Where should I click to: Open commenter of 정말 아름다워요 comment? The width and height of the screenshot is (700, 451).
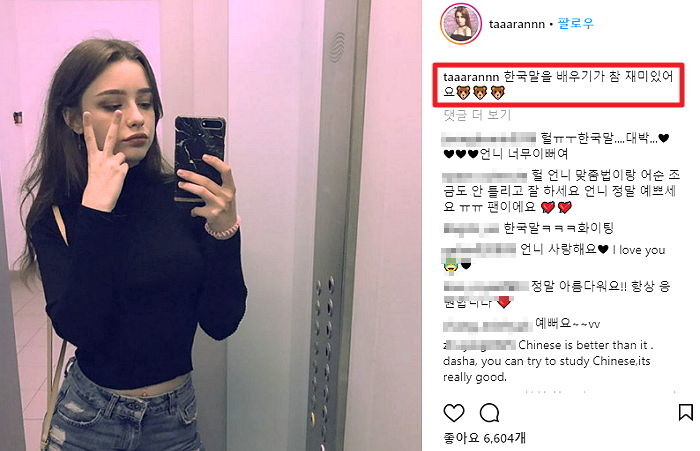486,286
